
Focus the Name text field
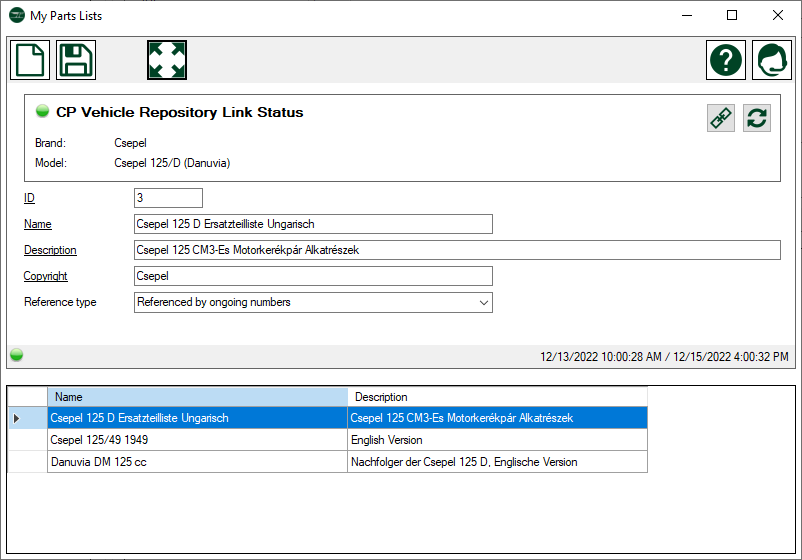tap(313, 224)
